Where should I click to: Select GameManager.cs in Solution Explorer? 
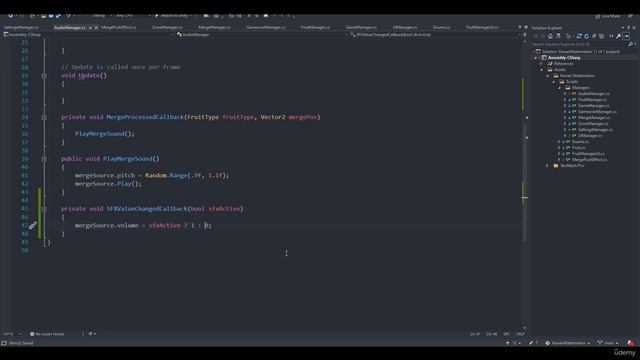click(x=593, y=106)
